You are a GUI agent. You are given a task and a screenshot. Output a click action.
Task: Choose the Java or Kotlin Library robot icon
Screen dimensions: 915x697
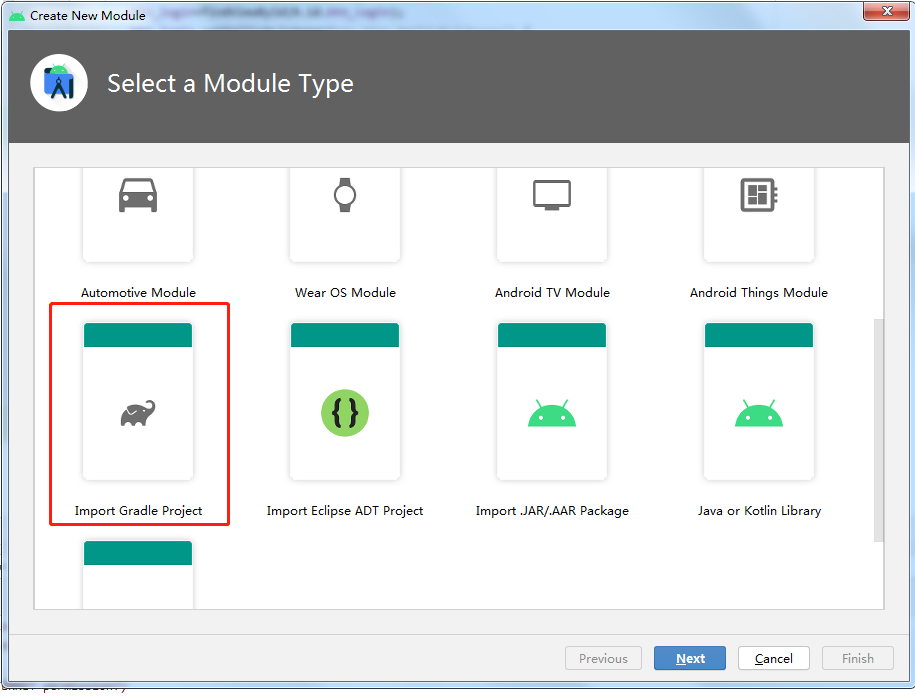(759, 413)
